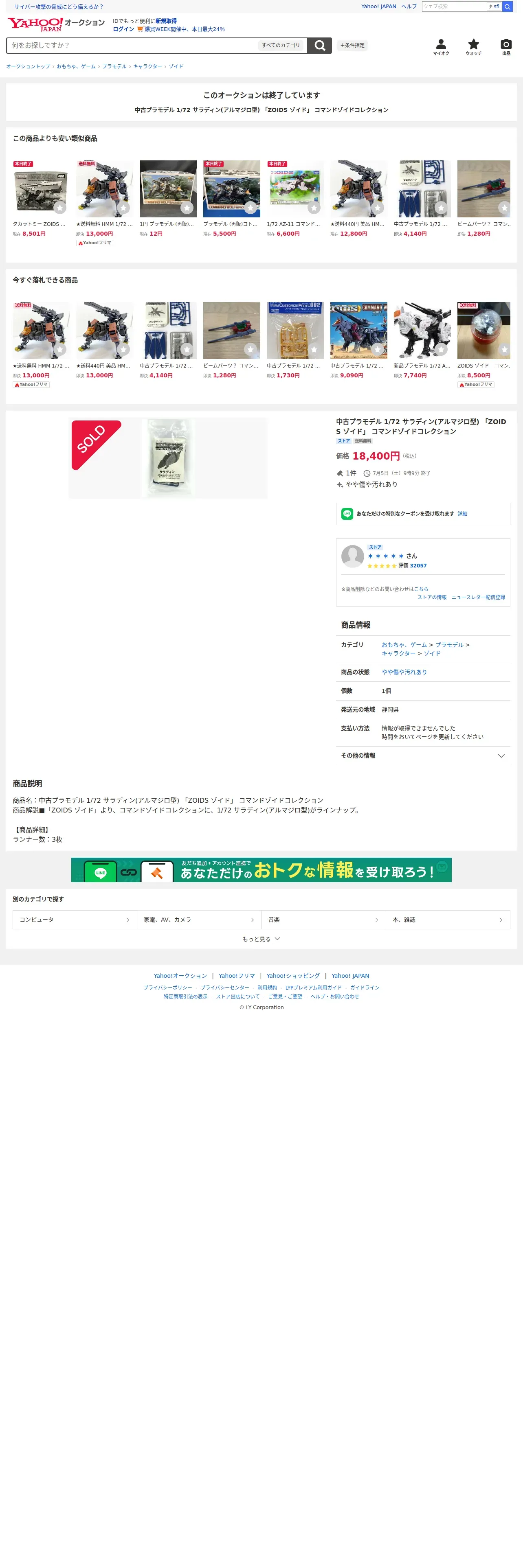This screenshot has width=523, height=1568.
Task: Toggle watch star on 1円 プラモデル (再販) item
Action: coord(187,208)
